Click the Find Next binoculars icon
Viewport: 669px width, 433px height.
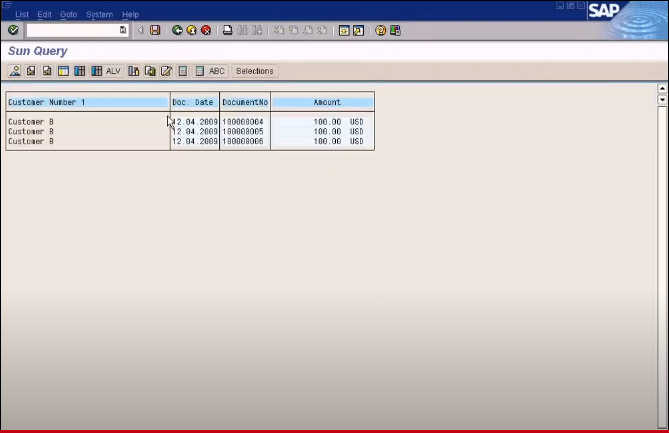[257, 30]
